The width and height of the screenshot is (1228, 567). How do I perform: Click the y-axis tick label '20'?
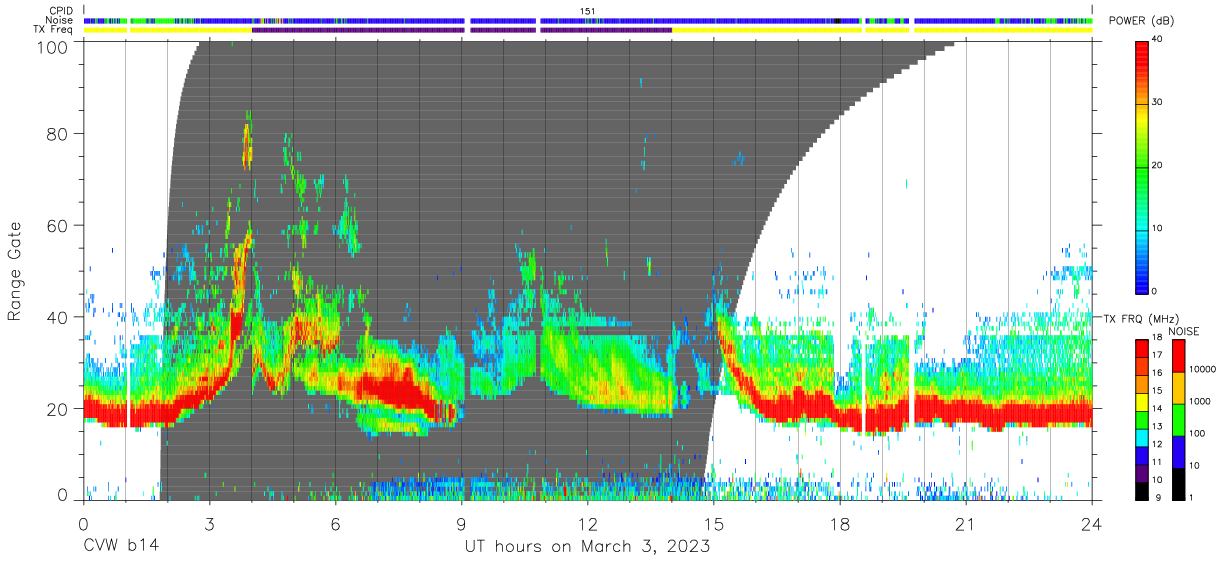pyautogui.click(x=59, y=408)
